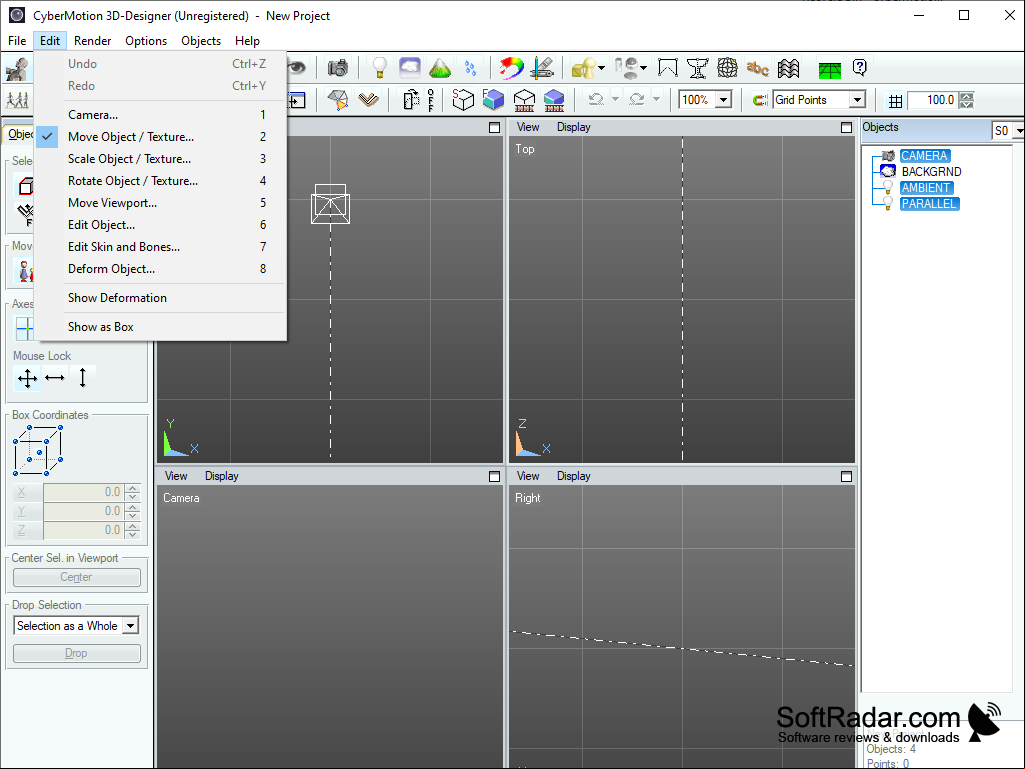Click the question mark help icon
1025x769 pixels.
(860, 67)
